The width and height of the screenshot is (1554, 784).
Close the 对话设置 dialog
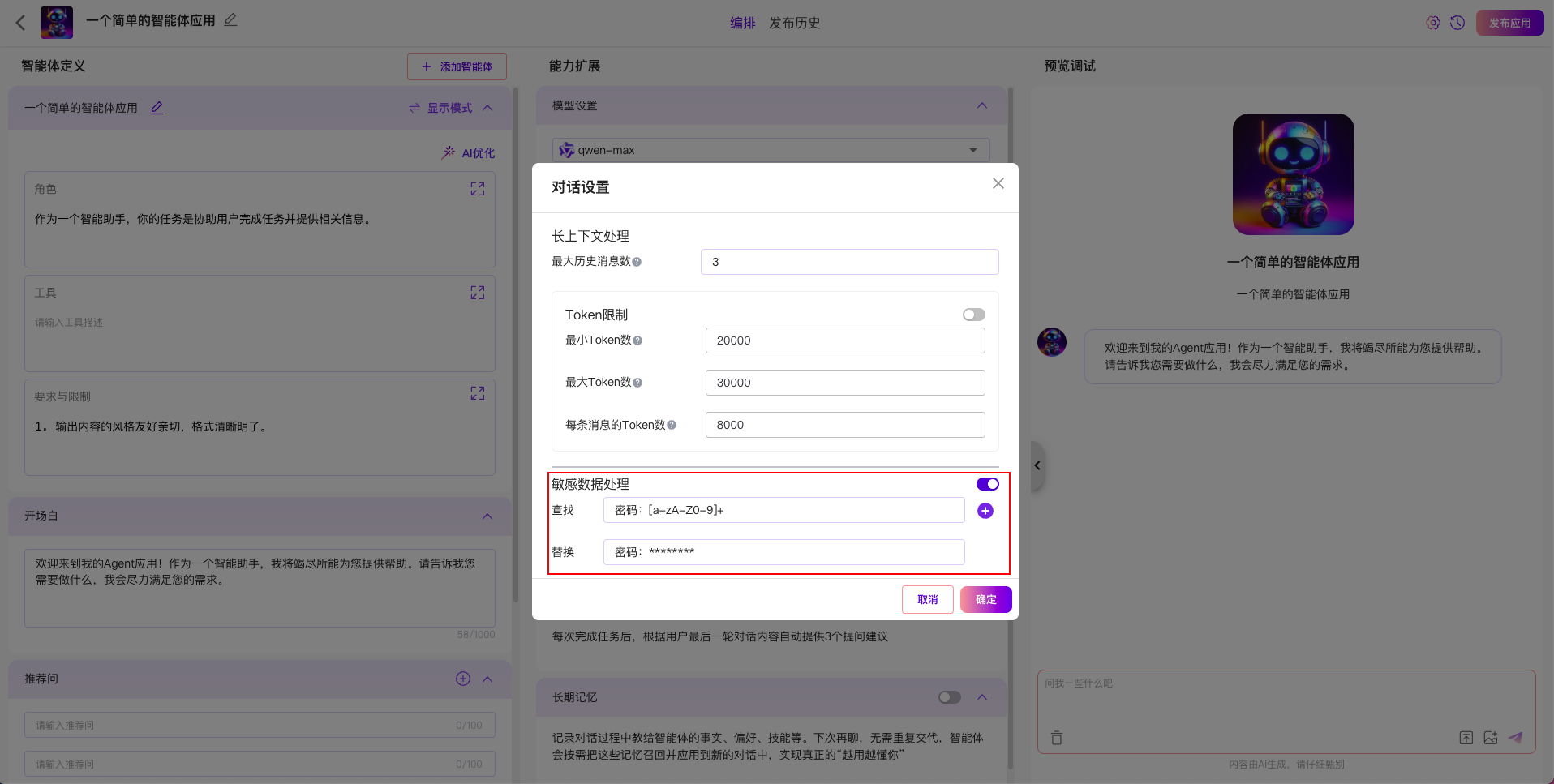[x=998, y=183]
